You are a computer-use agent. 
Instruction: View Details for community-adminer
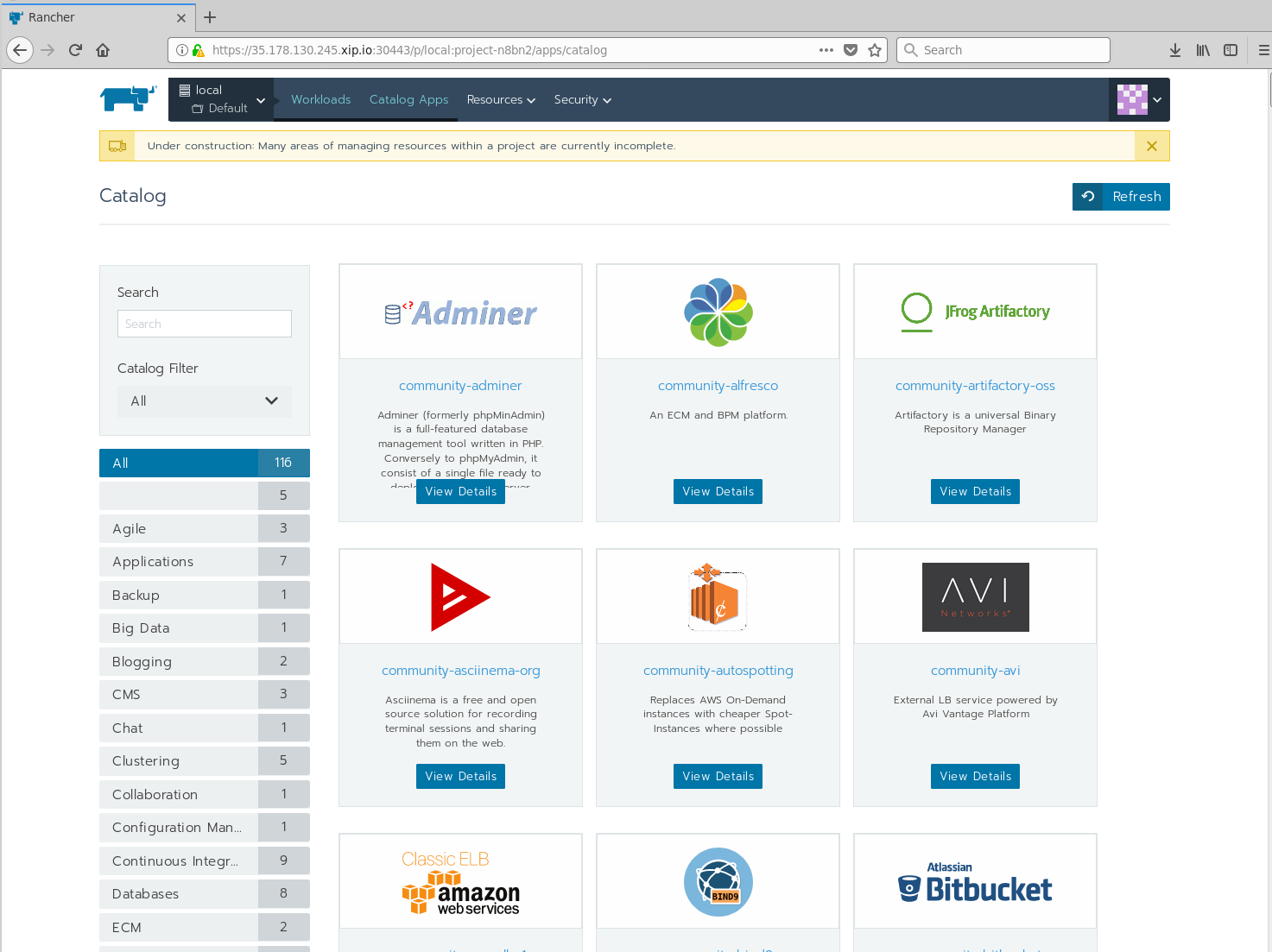point(460,491)
